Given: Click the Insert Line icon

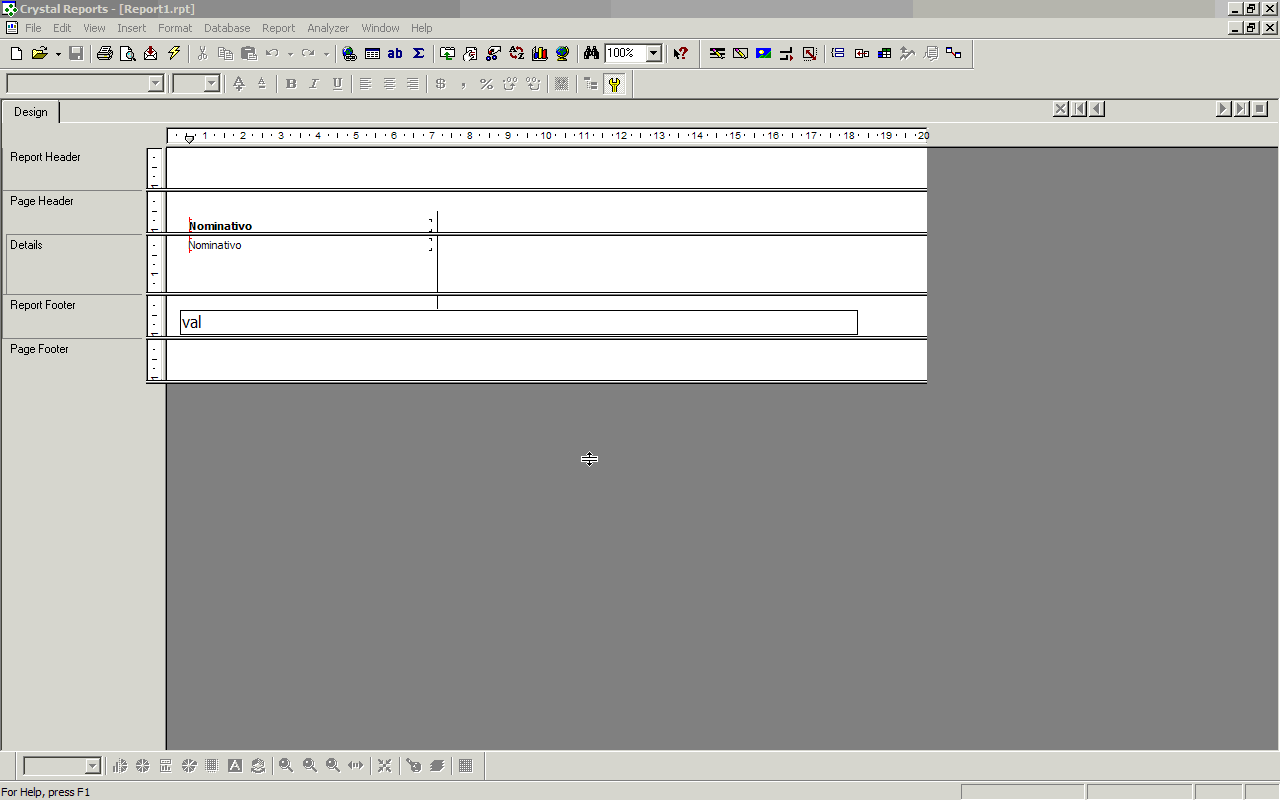Looking at the screenshot, I should (718, 53).
